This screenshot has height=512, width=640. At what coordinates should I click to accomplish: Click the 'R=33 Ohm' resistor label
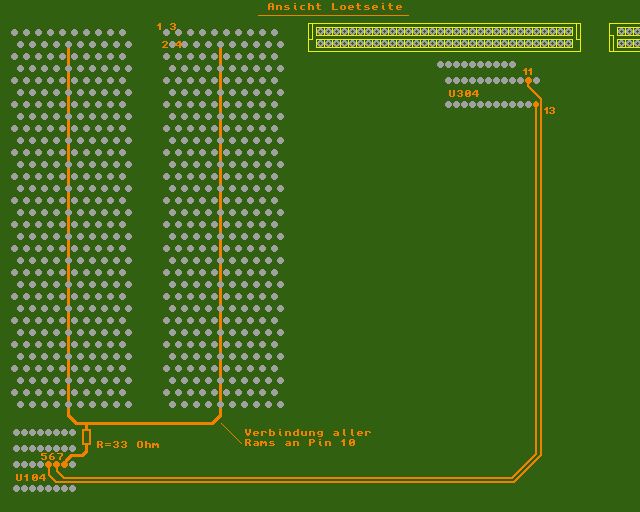point(128,444)
